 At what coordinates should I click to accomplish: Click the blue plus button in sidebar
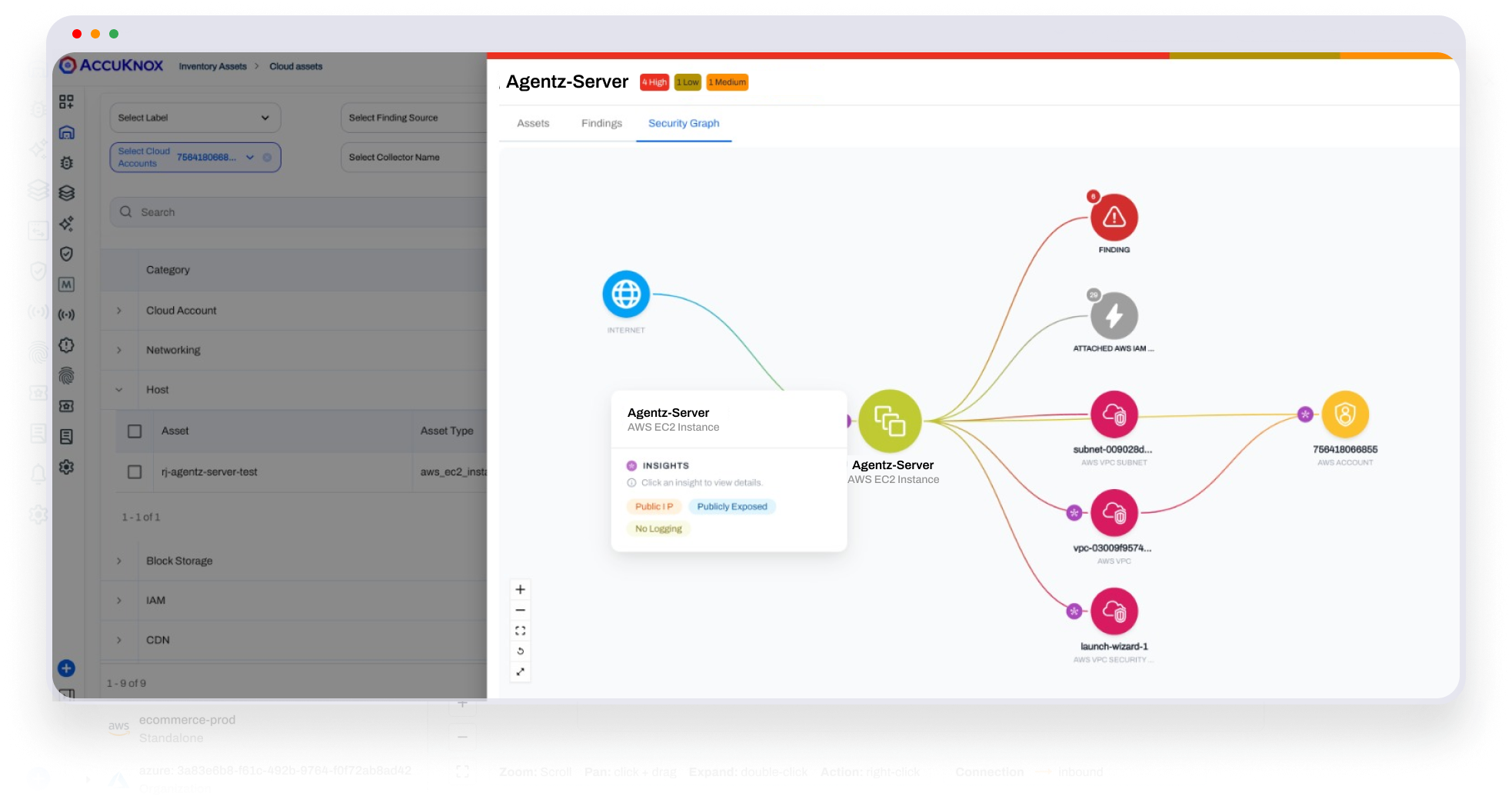[67, 668]
